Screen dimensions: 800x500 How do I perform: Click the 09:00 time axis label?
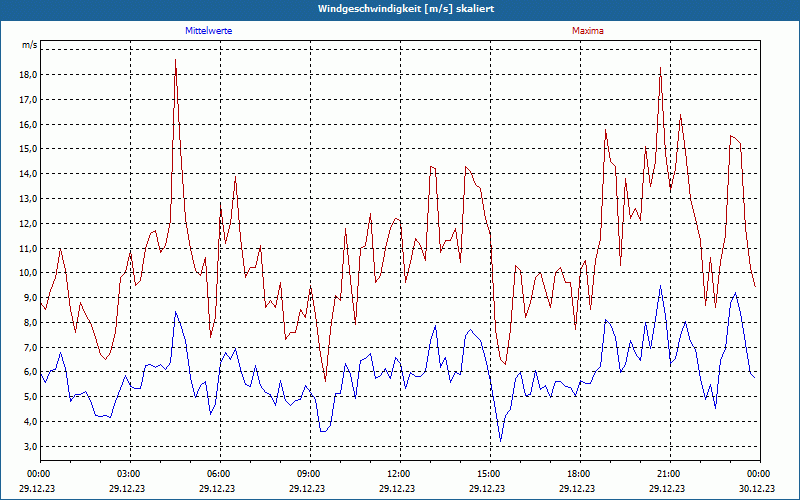(x=310, y=474)
